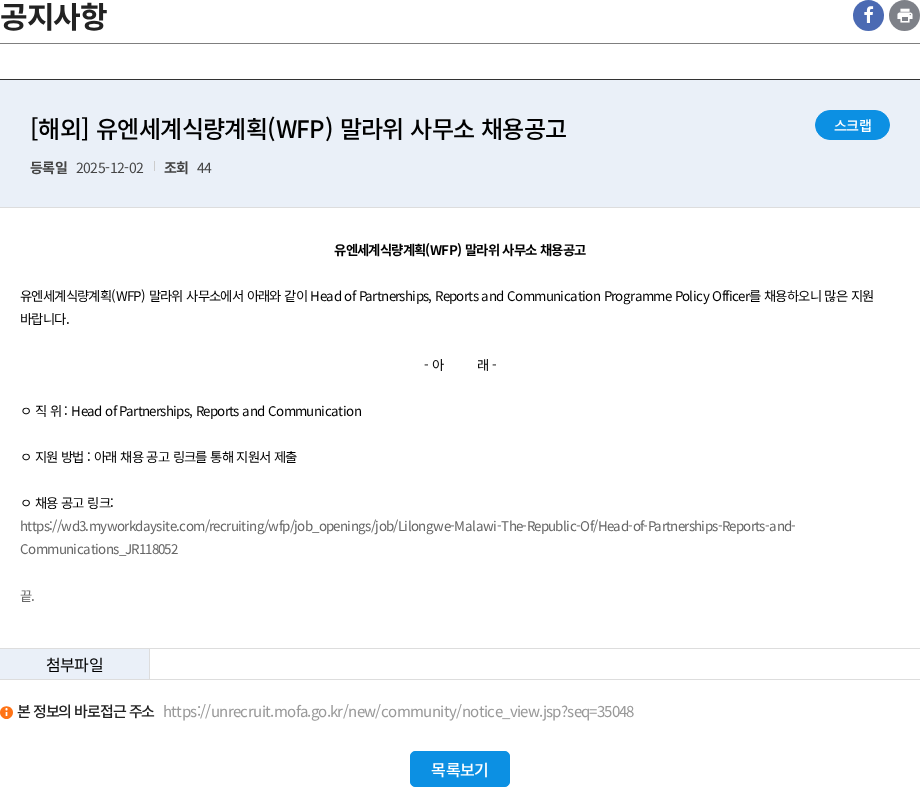The width and height of the screenshot is (920, 787).
Task: Click the 지원 방법 line
Action: tap(159, 457)
